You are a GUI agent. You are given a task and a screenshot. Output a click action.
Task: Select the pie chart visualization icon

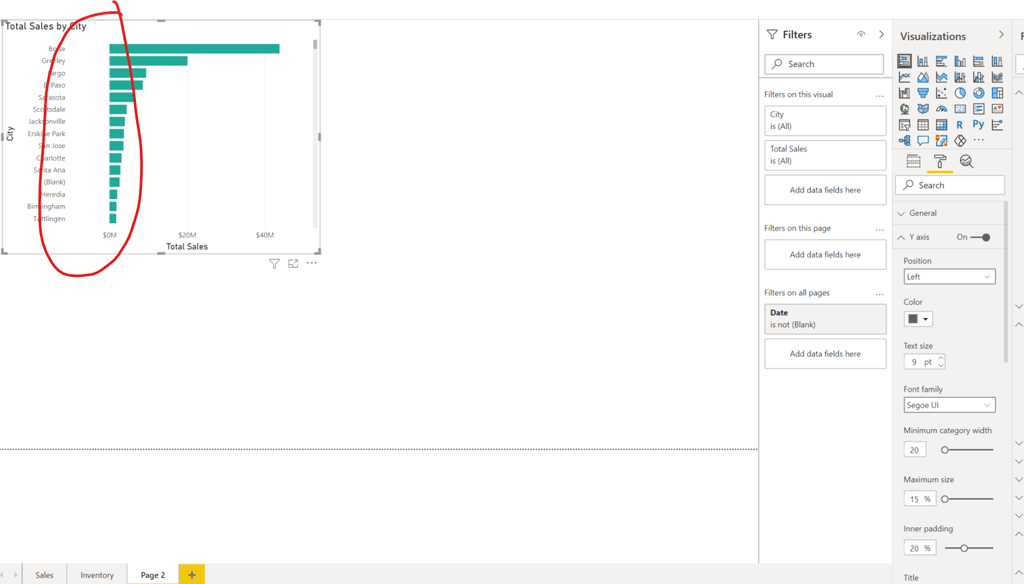(959, 92)
